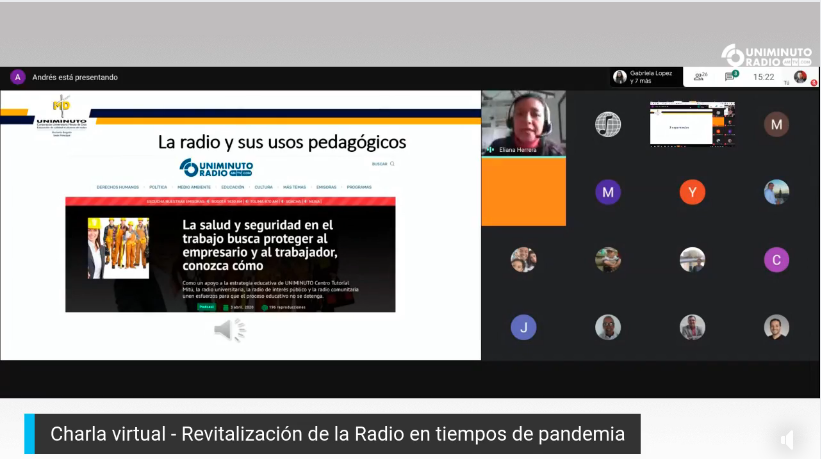Image resolution: width=823 pixels, height=459 pixels.
Task: Click the article date with calendar icon
Action: point(239,307)
